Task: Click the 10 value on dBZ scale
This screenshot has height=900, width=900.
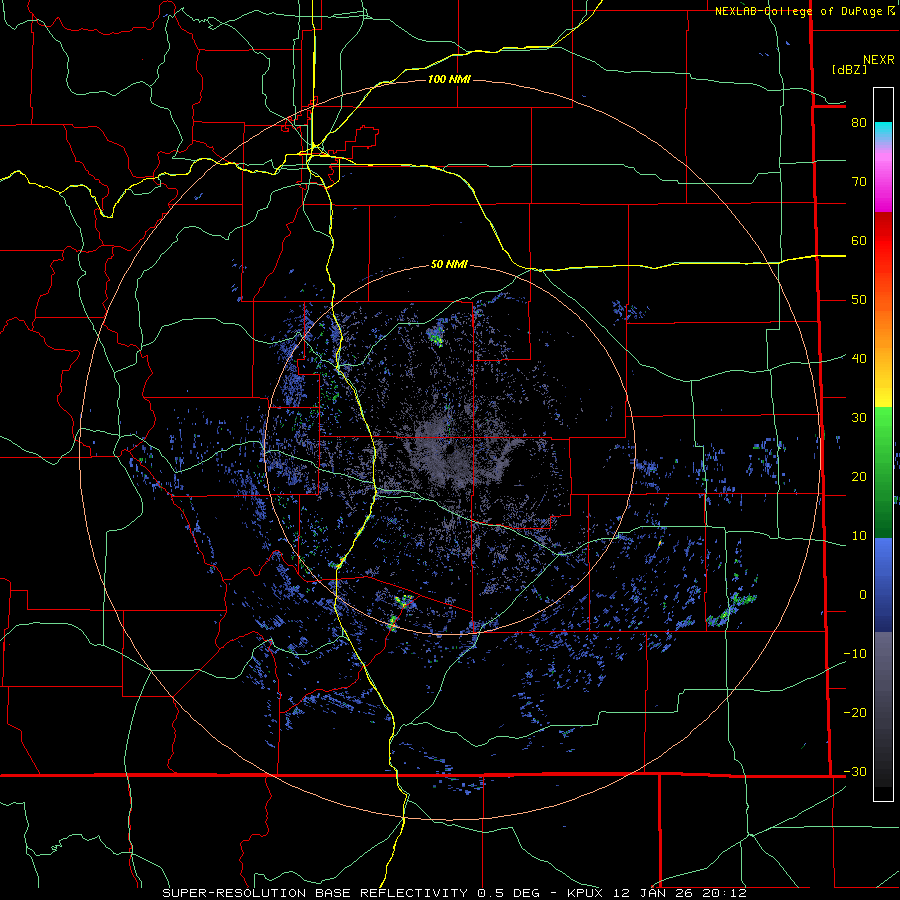Action: click(859, 536)
